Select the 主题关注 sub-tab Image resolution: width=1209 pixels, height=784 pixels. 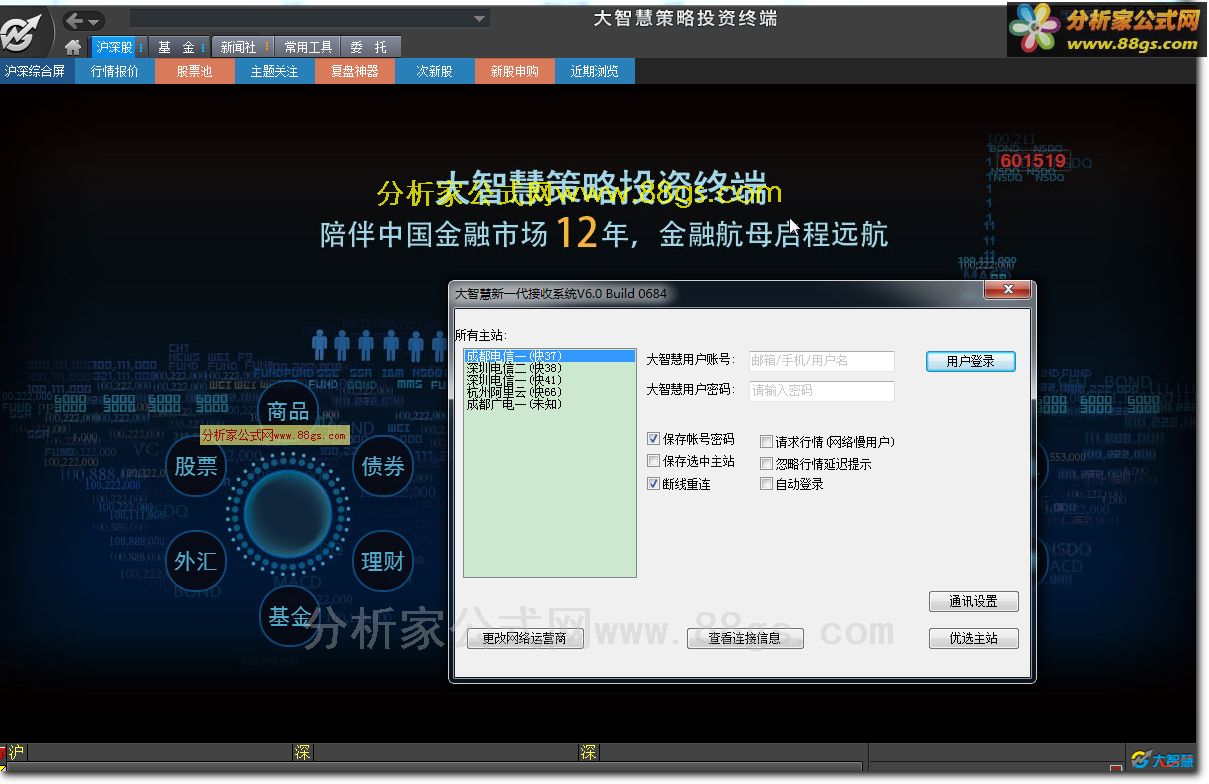(275, 71)
